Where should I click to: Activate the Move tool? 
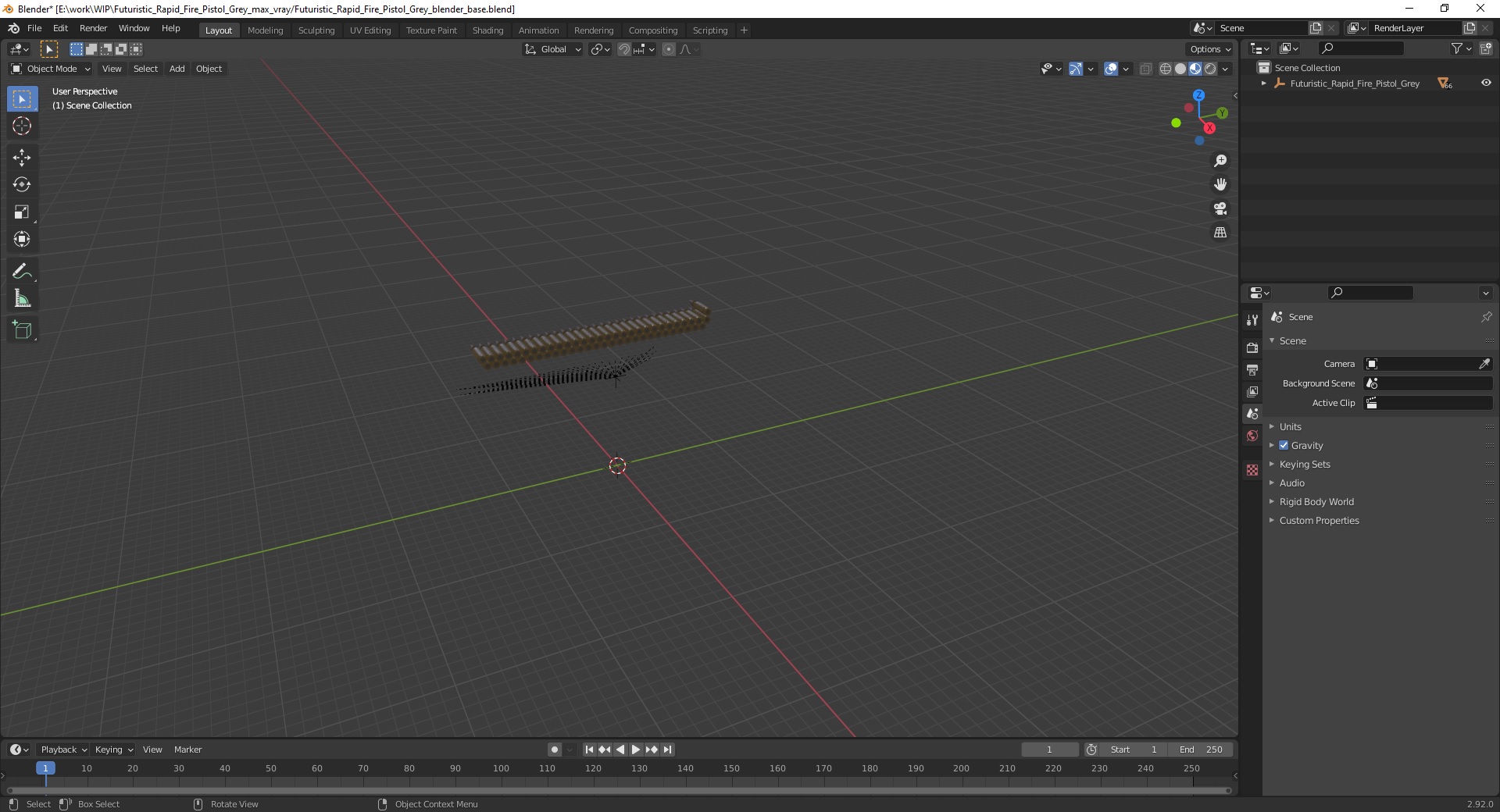(x=22, y=157)
